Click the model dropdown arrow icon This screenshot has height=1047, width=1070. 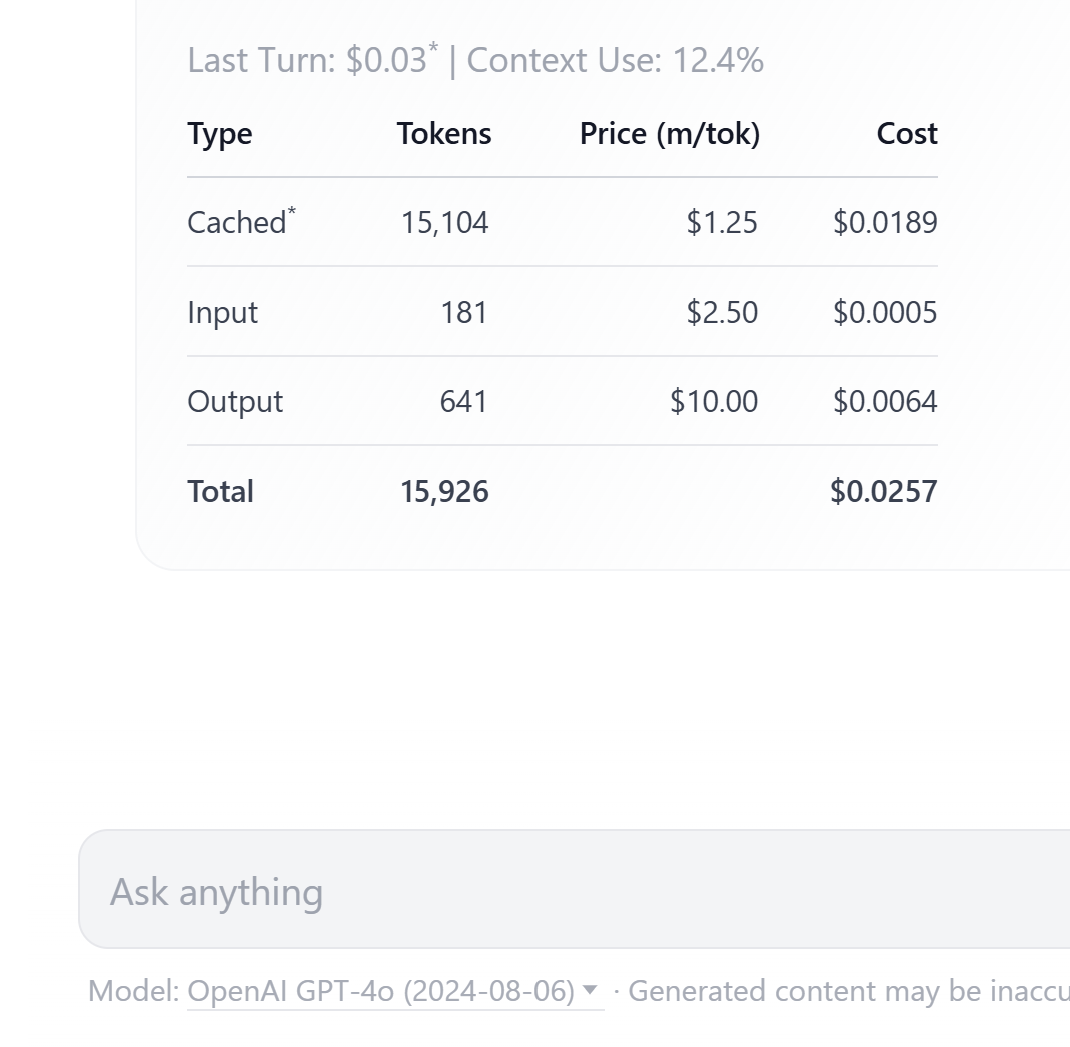(x=590, y=990)
